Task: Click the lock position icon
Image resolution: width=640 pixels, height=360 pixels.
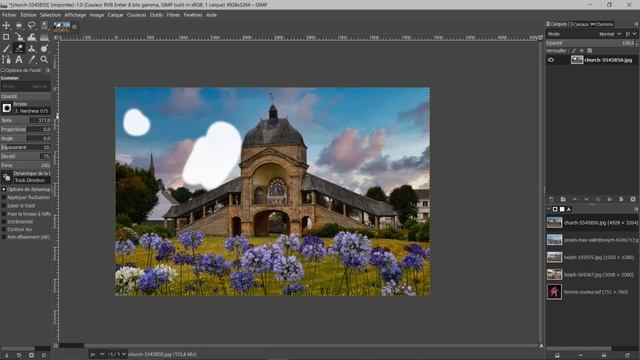Action: coord(582,51)
